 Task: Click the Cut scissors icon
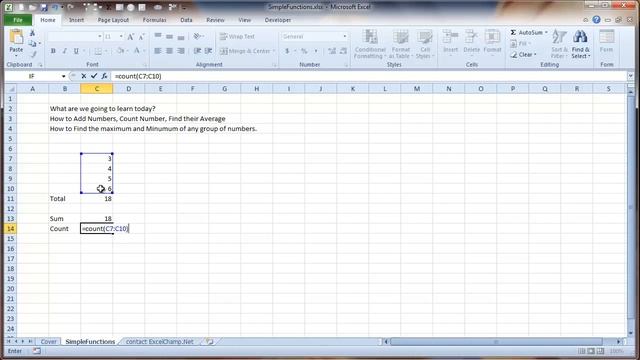click(32, 33)
